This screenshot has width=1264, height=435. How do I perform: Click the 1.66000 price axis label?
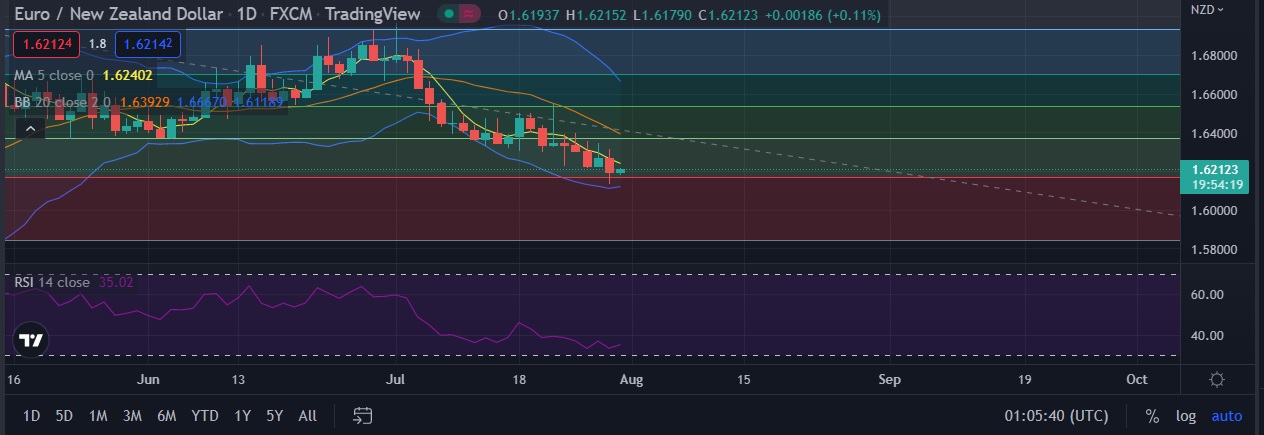pyautogui.click(x=1212, y=95)
